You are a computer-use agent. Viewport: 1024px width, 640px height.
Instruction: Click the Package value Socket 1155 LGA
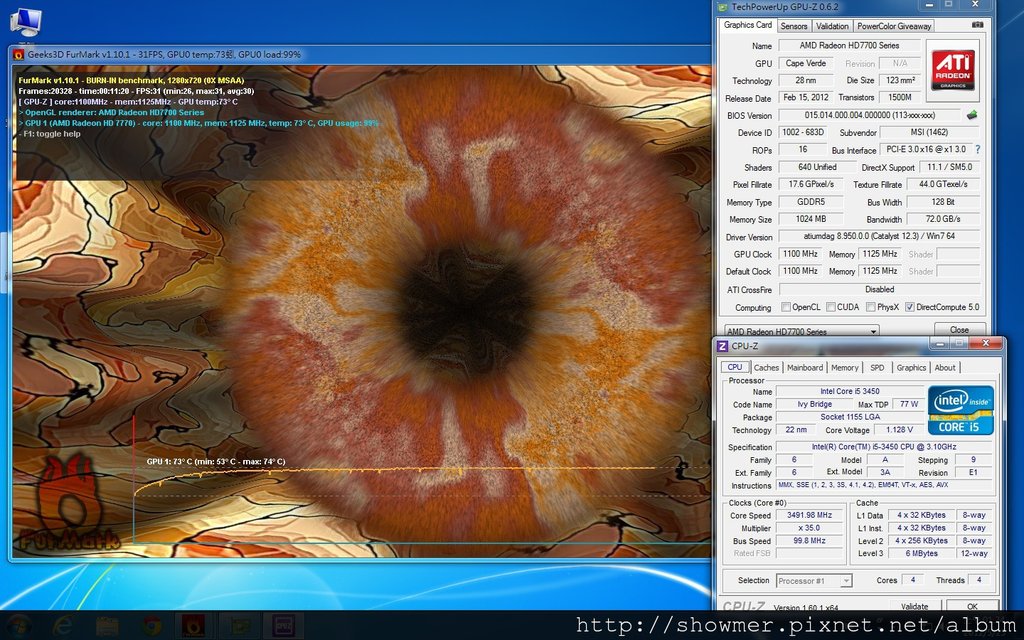[850, 417]
